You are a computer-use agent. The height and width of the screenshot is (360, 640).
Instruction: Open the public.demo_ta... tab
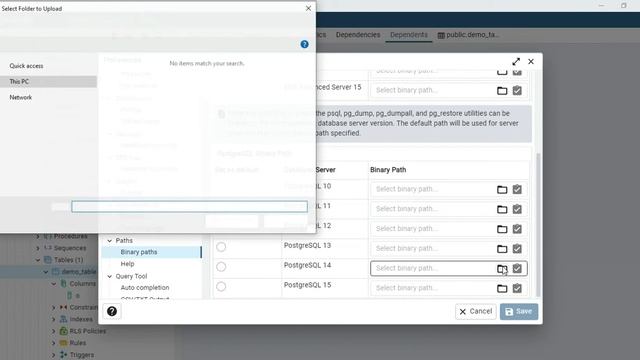468,35
